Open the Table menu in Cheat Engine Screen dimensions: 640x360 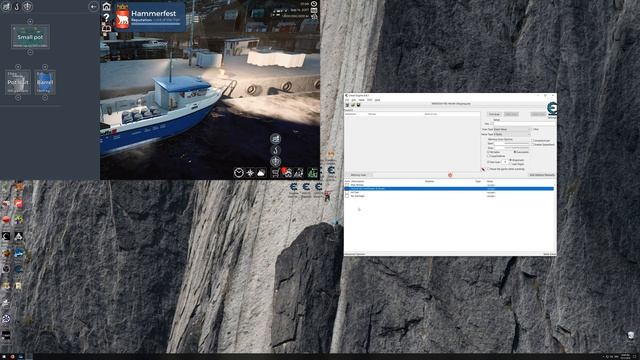coord(361,100)
